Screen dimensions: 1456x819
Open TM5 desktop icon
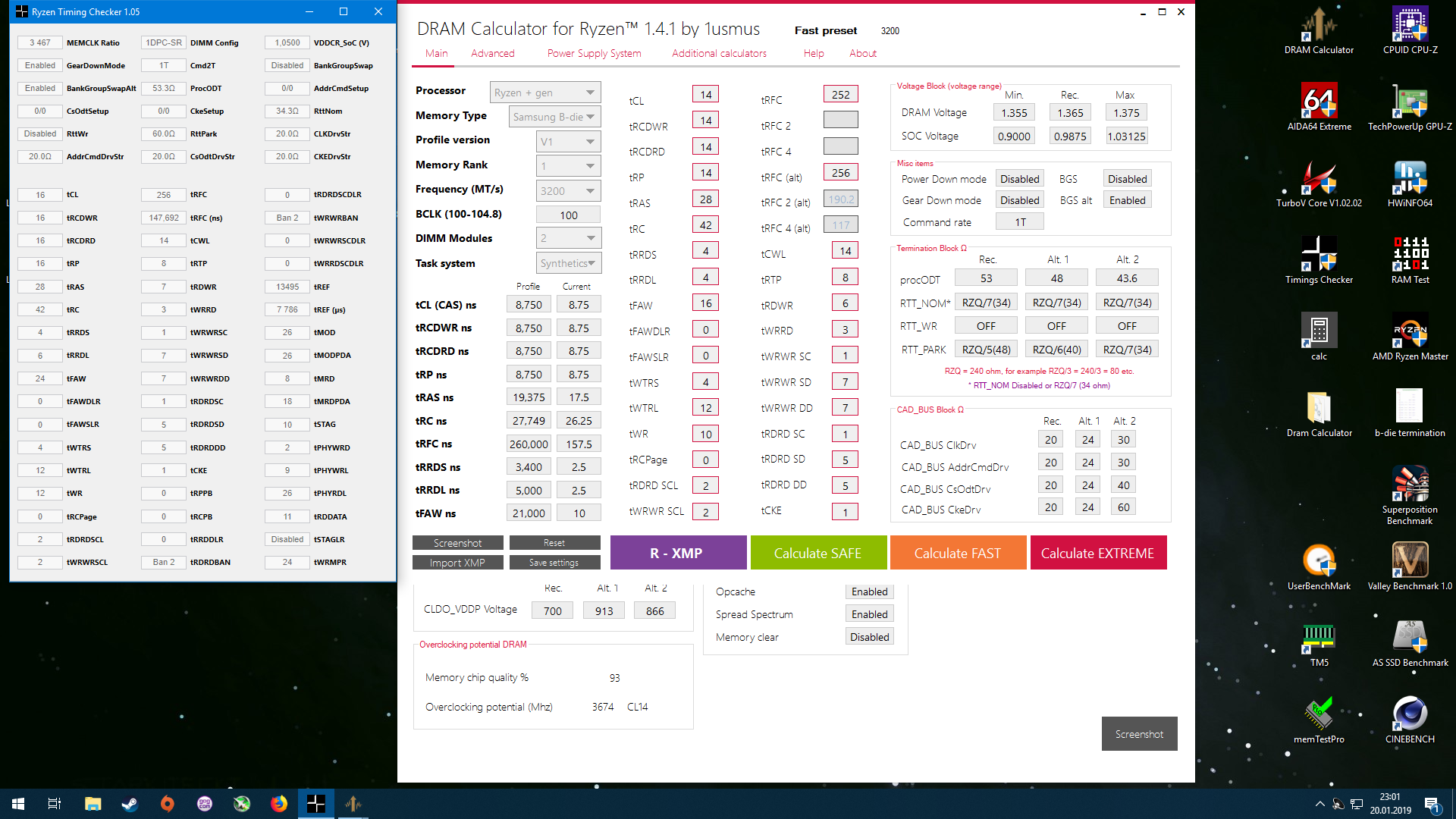pyautogui.click(x=1319, y=643)
